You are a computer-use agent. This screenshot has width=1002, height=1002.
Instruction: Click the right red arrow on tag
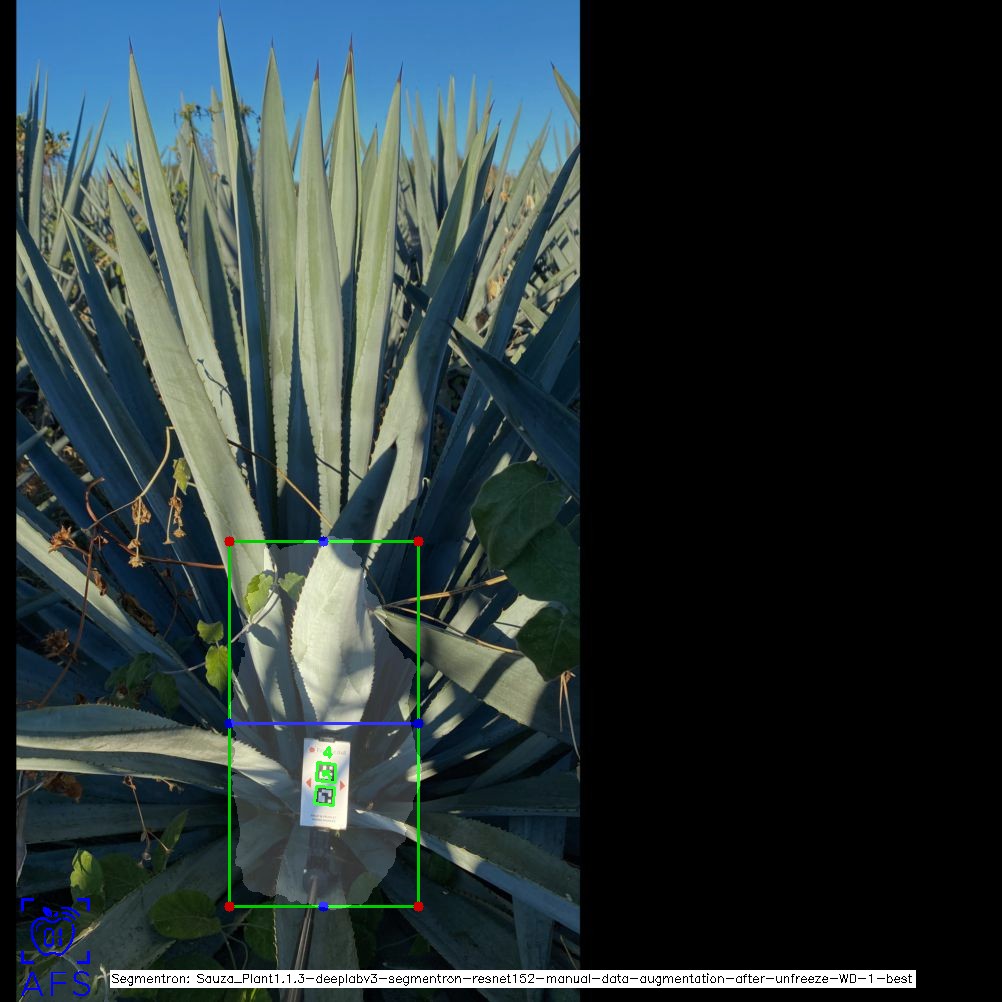[x=342, y=785]
